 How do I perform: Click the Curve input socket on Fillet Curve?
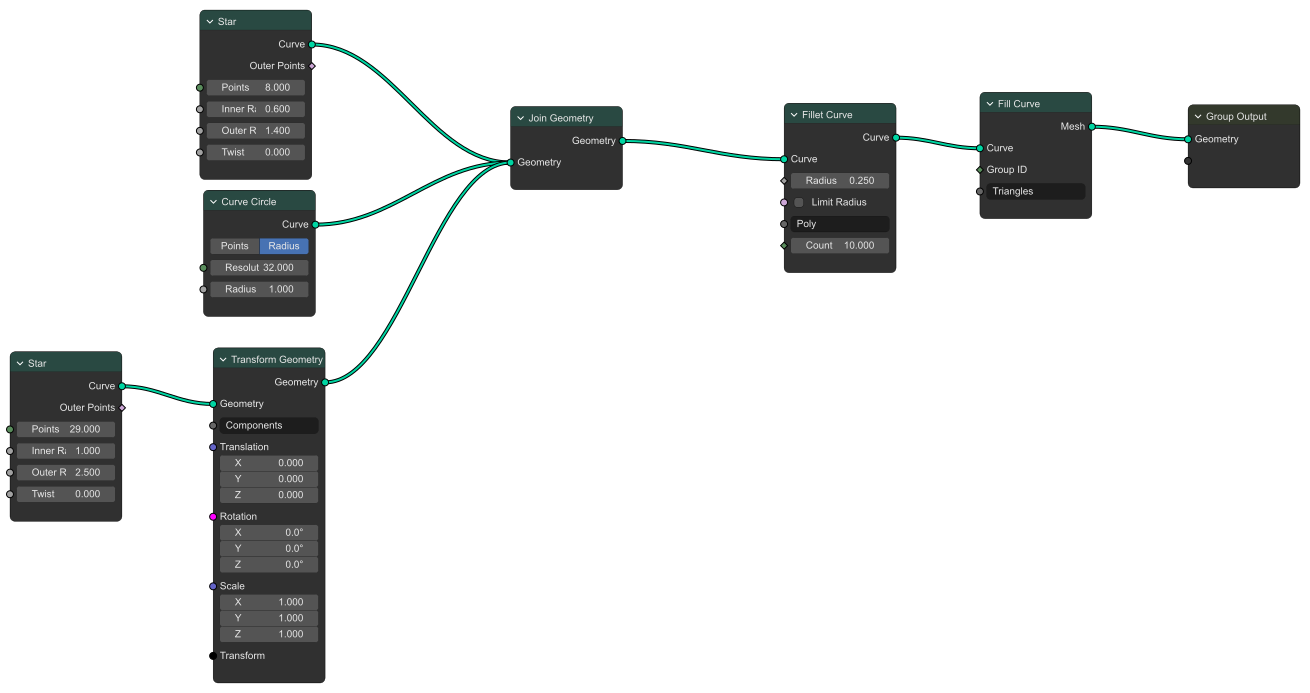tap(785, 158)
